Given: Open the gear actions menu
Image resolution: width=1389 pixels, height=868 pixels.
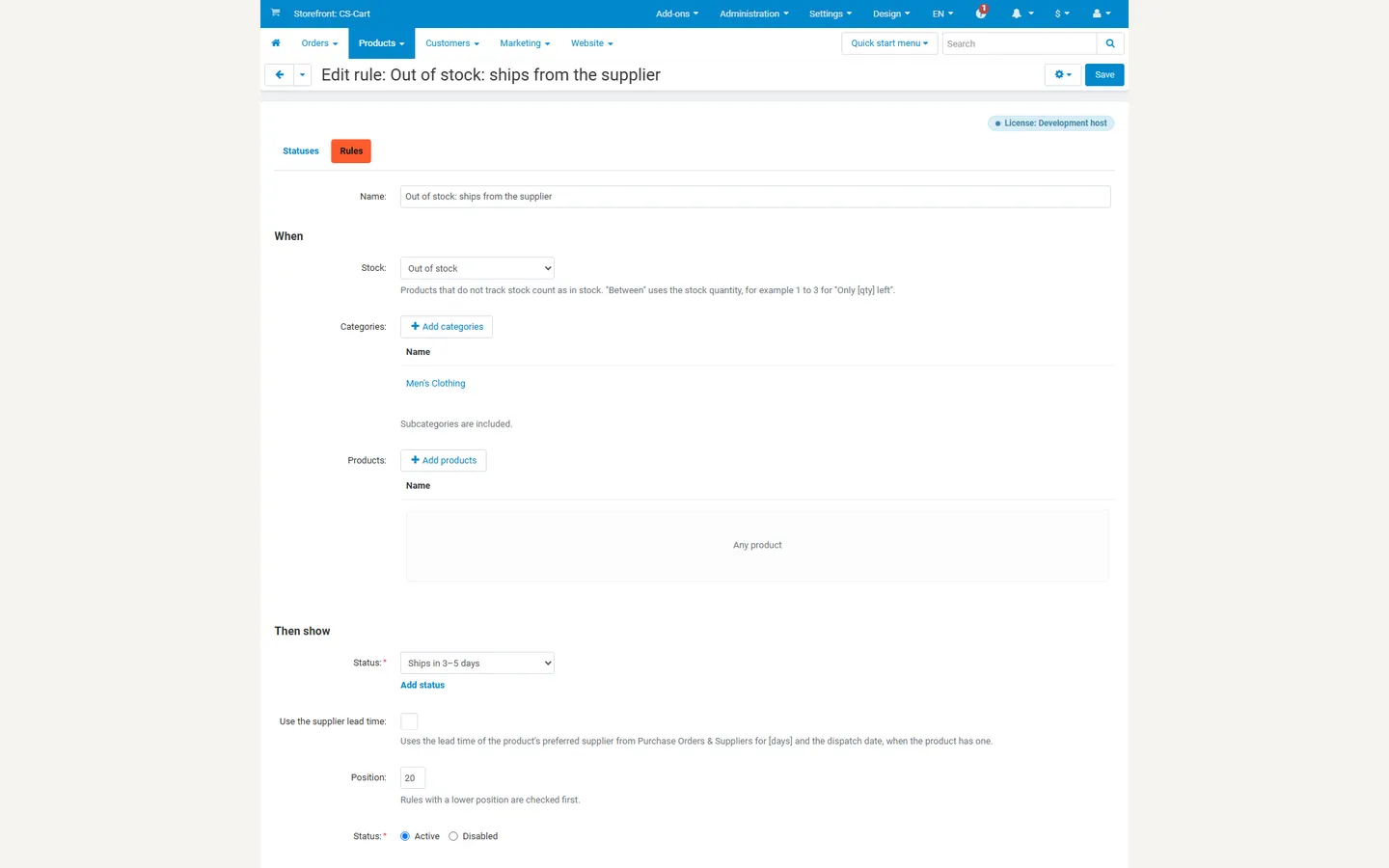Looking at the screenshot, I should coord(1063,75).
